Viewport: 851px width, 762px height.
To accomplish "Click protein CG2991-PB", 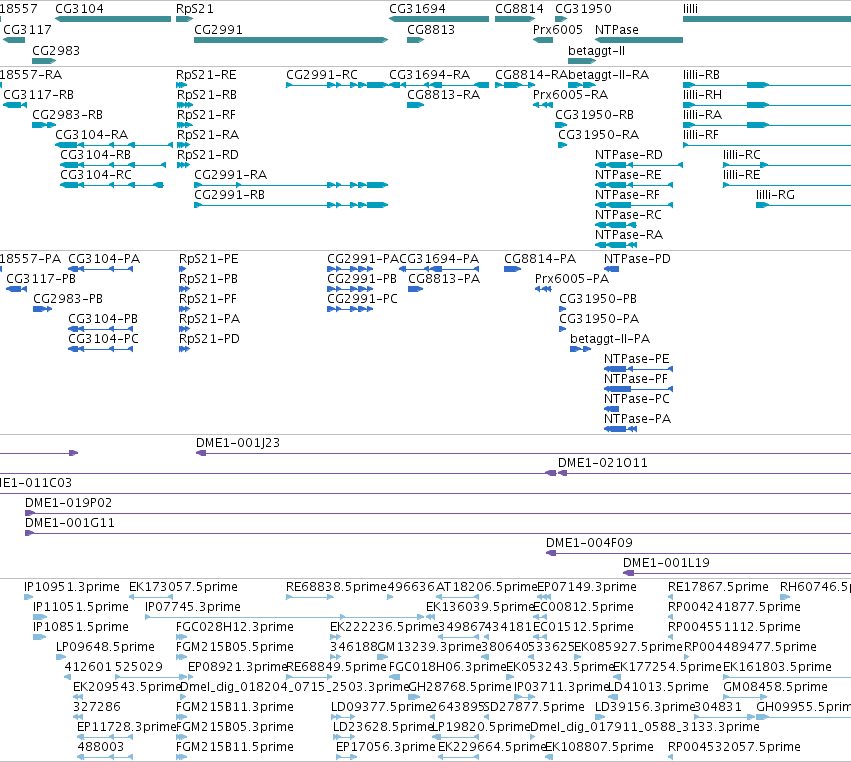I will coord(350,289).
